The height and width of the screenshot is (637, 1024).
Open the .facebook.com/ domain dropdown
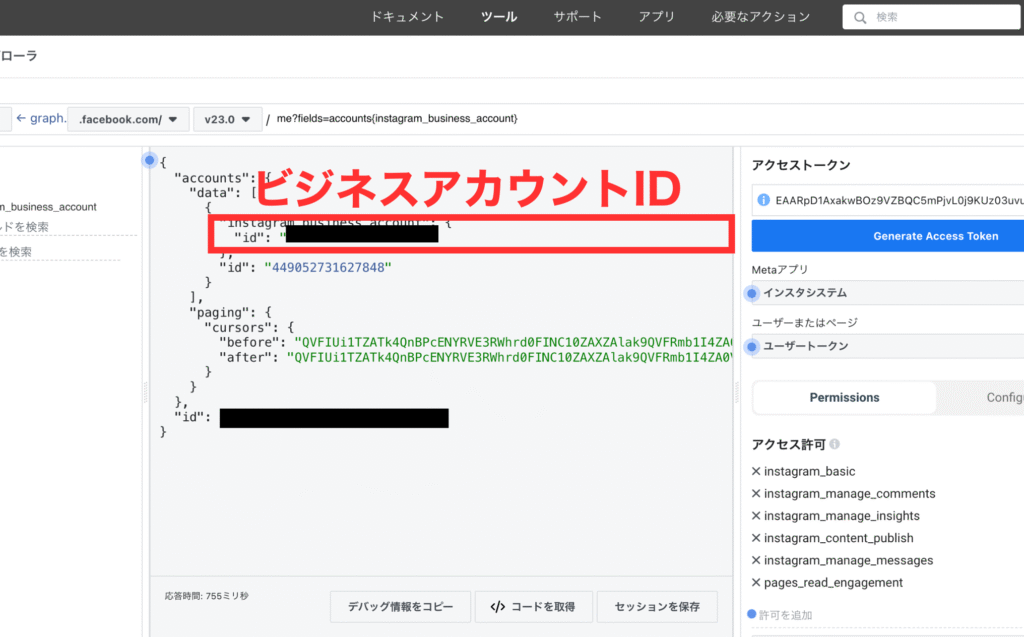128,120
